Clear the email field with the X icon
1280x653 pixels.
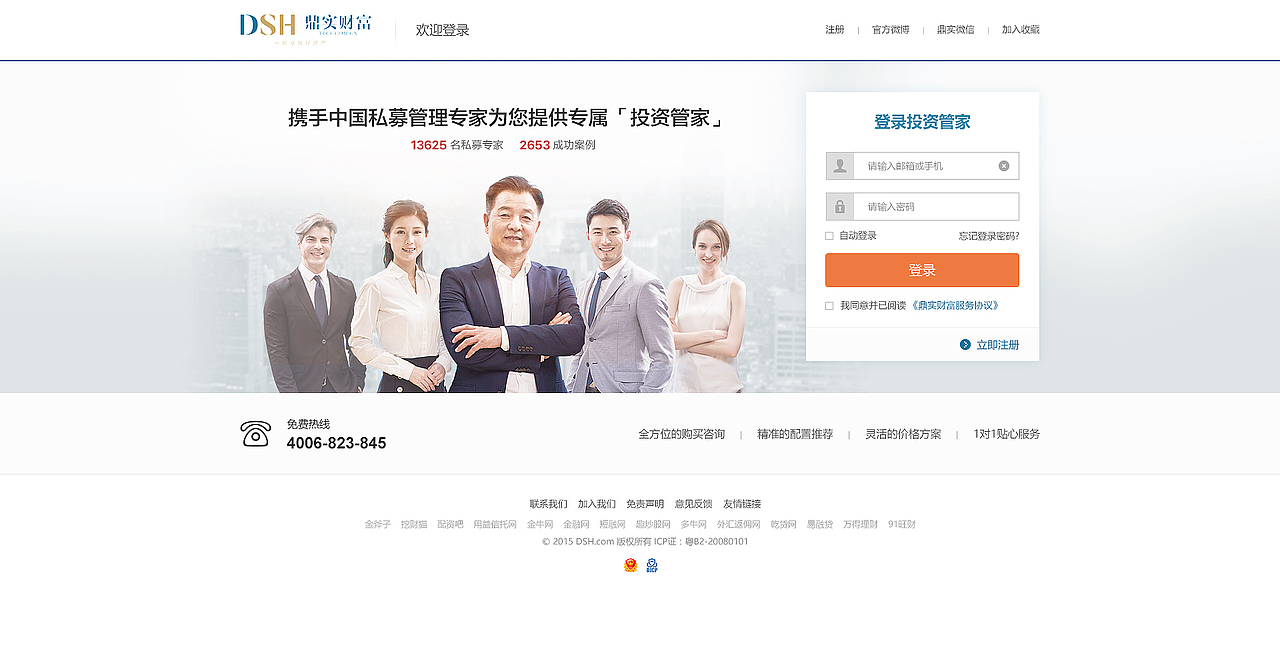pyautogui.click(x=1004, y=166)
